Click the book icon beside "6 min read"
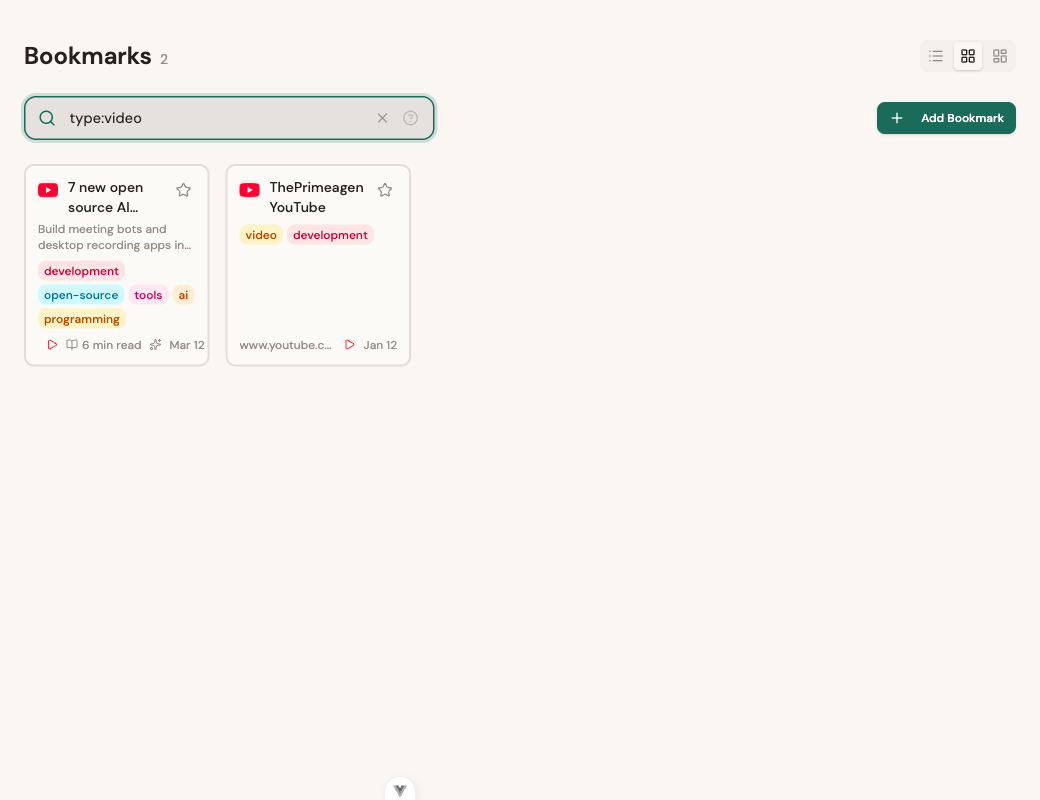The image size is (1040, 800). click(72, 345)
